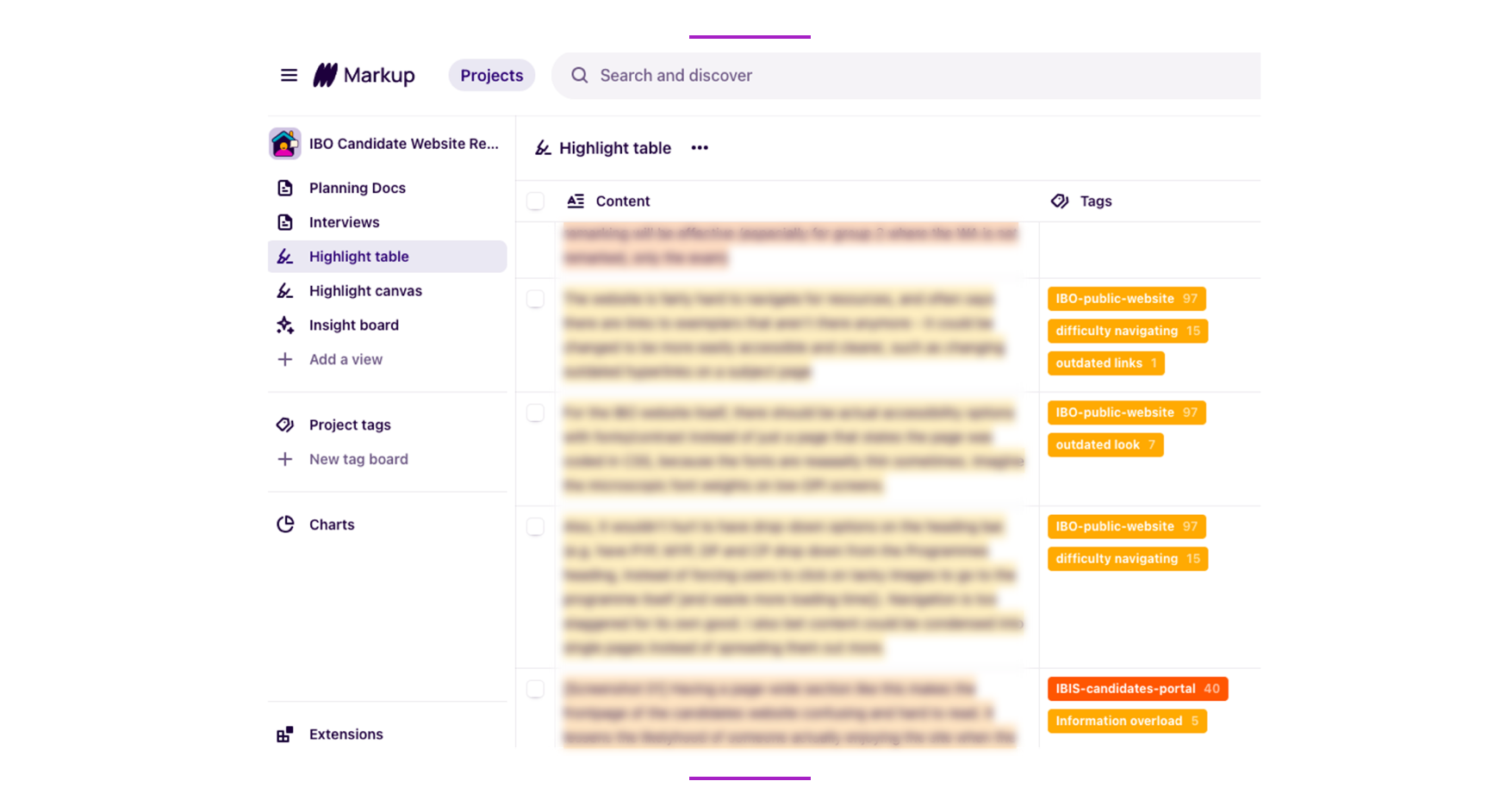Expand Add a view option

(345, 360)
